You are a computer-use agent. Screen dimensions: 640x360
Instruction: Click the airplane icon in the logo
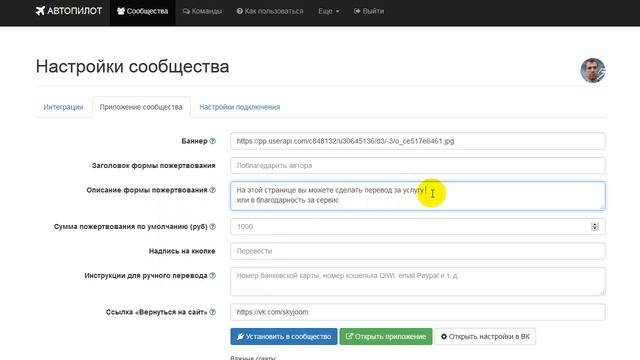40,11
